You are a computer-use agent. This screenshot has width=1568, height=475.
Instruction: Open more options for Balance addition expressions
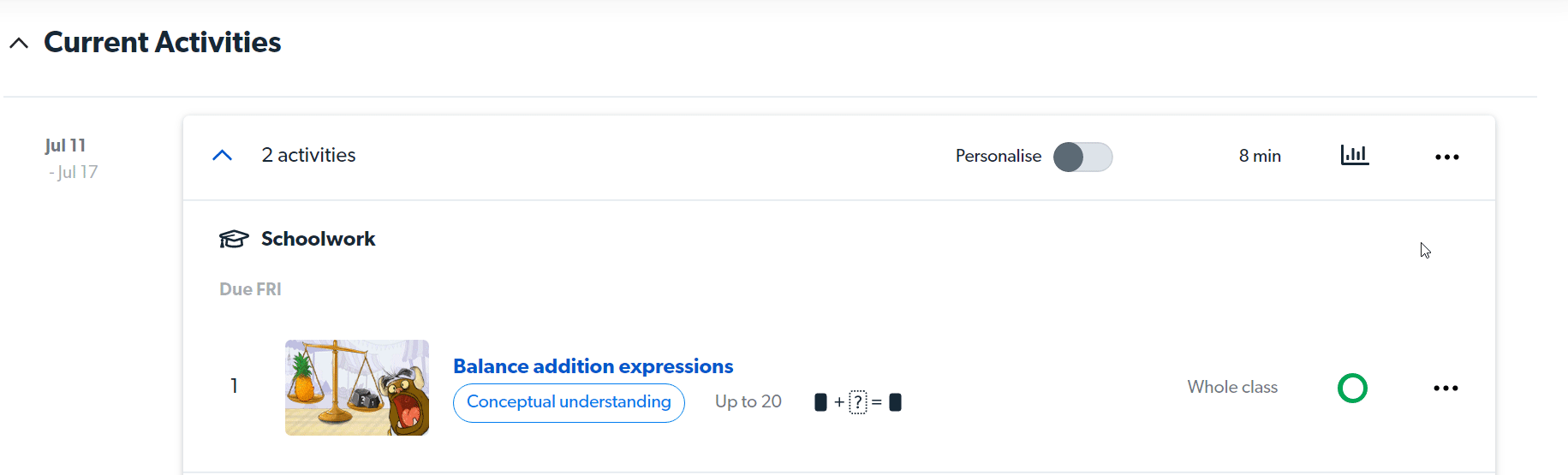coord(1446,388)
